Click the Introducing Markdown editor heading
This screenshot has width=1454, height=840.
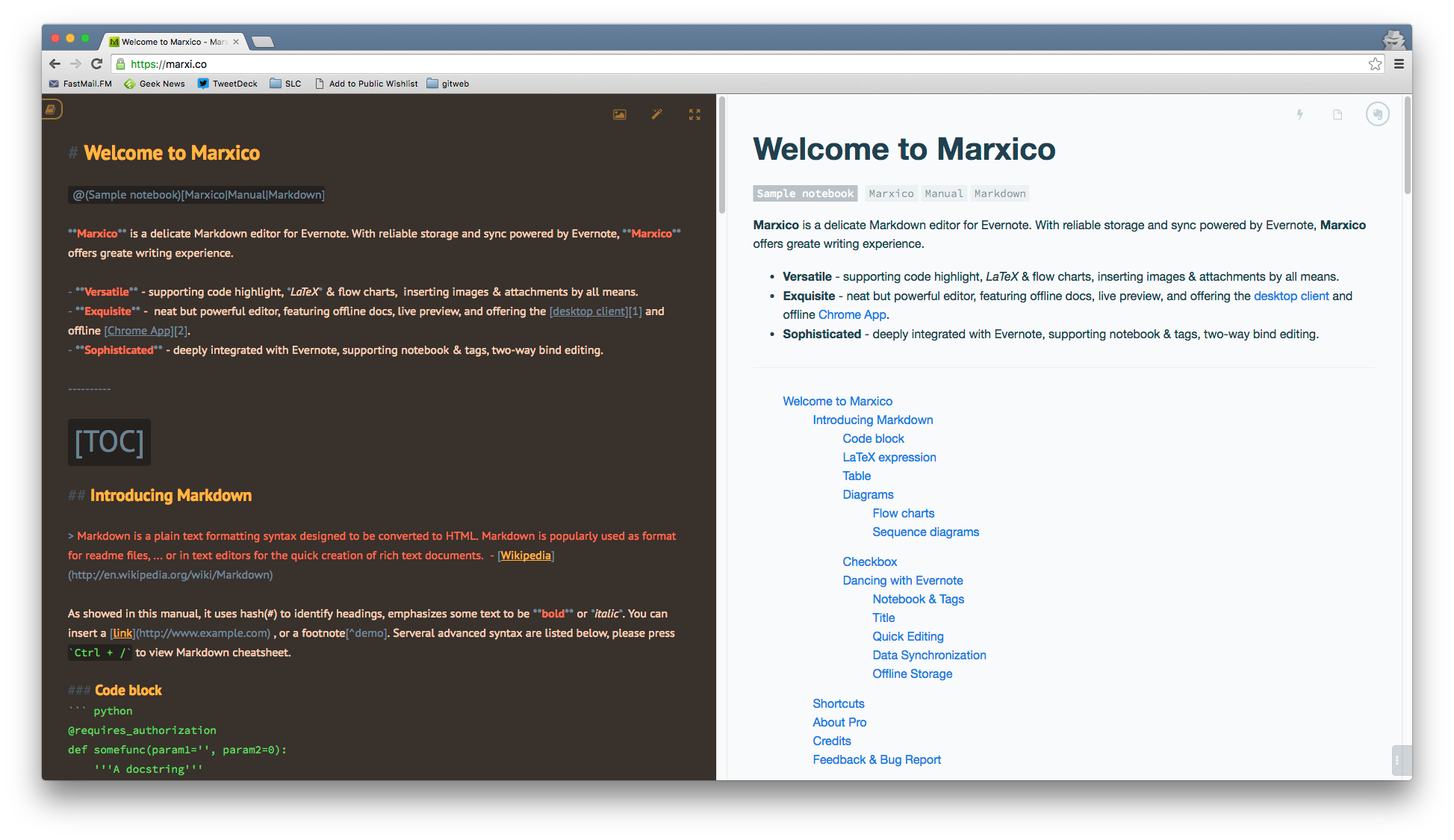(x=171, y=496)
